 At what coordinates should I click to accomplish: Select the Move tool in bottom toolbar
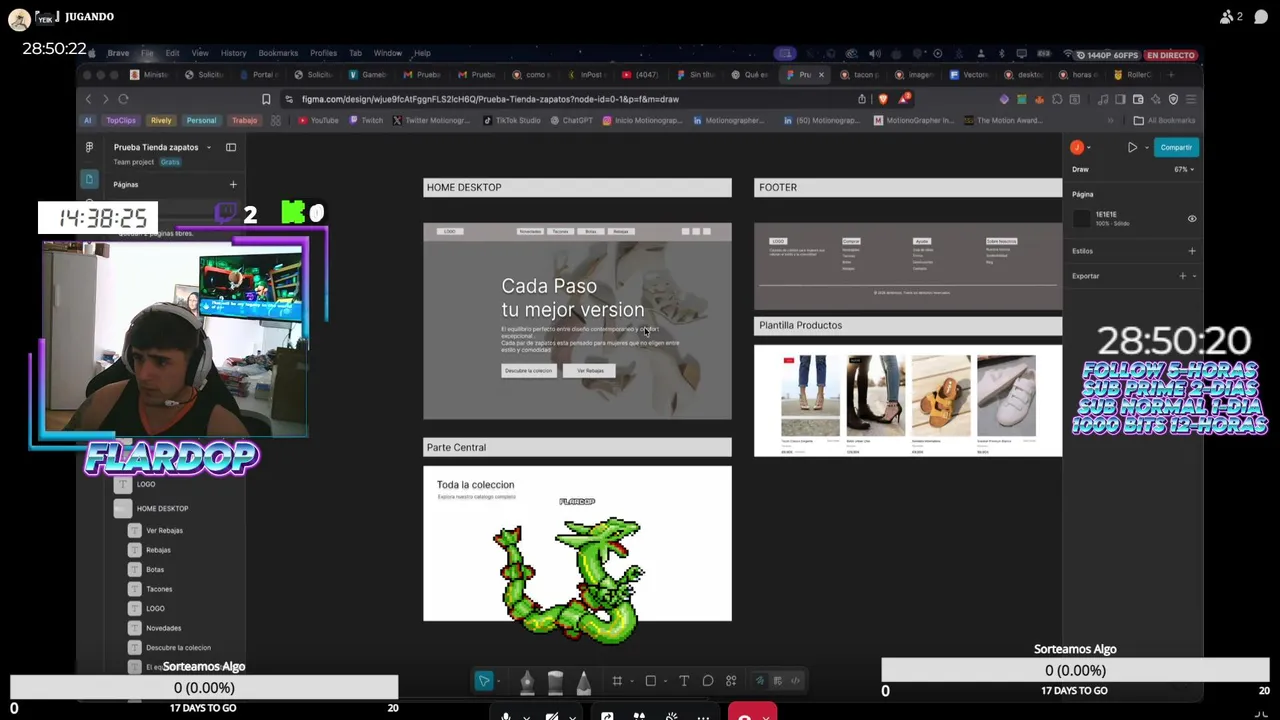(484, 681)
